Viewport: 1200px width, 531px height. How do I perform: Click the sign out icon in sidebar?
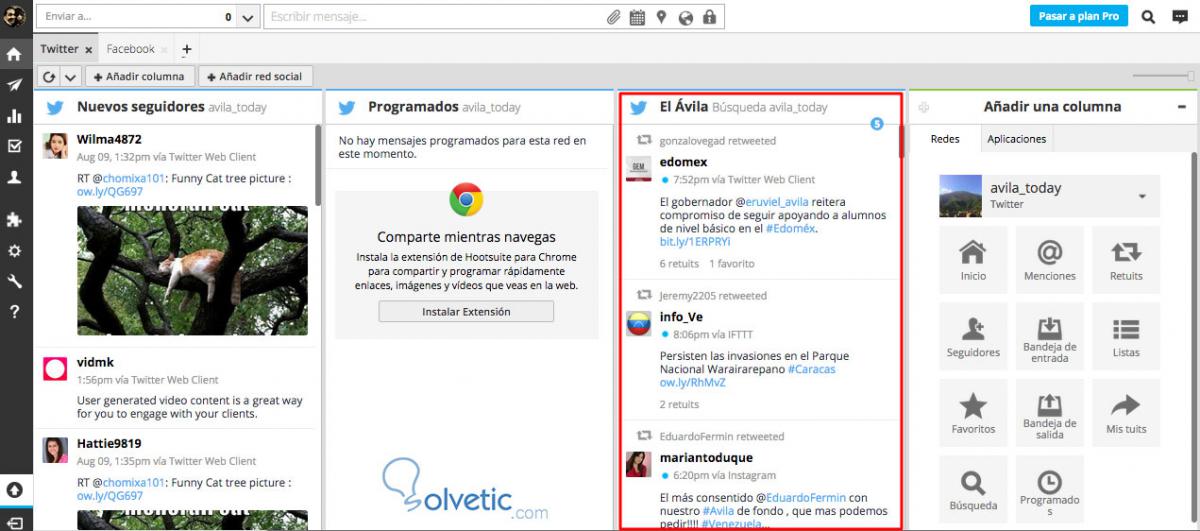14,521
